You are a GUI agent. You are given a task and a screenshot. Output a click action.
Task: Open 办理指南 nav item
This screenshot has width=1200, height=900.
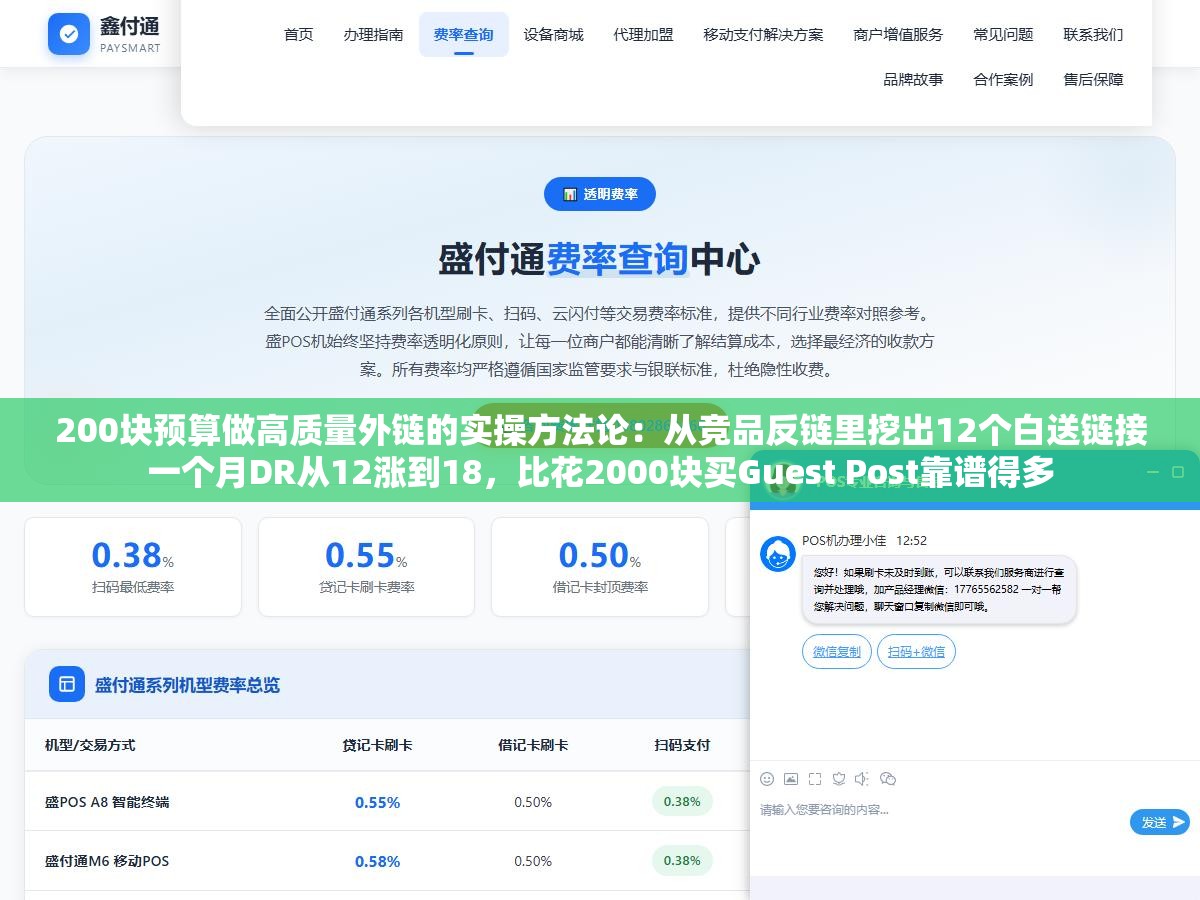(x=374, y=34)
